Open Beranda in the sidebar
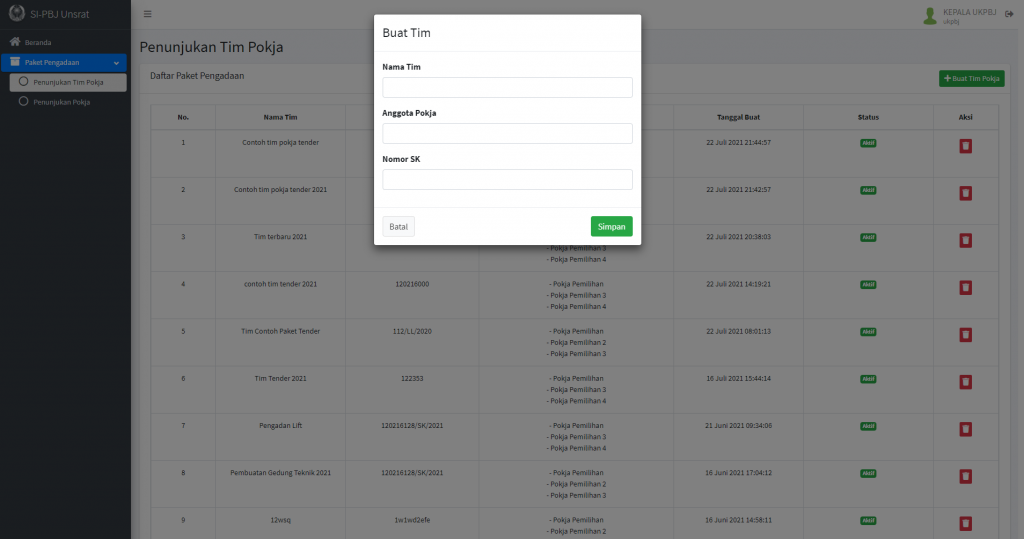This screenshot has width=1024, height=539. click(38, 43)
